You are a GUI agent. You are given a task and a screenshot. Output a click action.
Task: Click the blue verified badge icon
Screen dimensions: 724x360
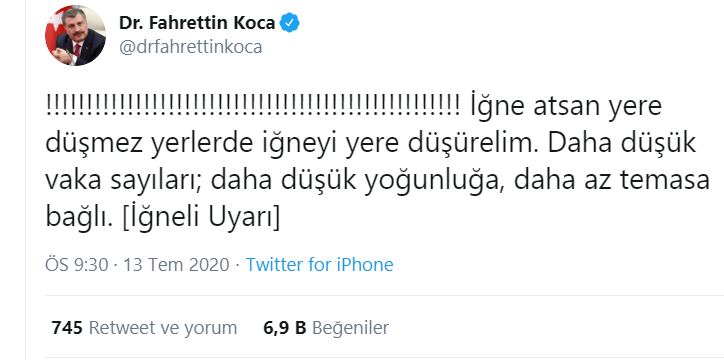(290, 23)
